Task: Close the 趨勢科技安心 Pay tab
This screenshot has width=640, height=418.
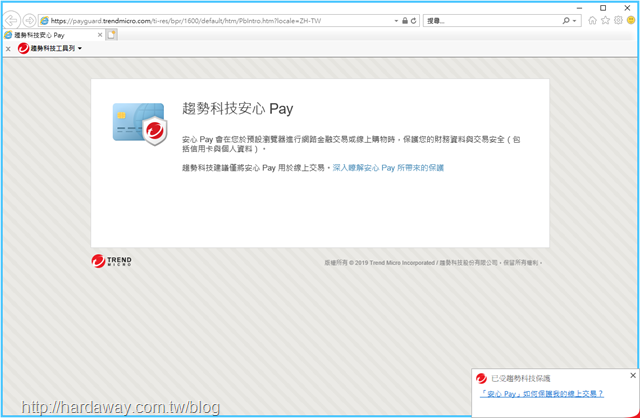Action: [x=100, y=35]
